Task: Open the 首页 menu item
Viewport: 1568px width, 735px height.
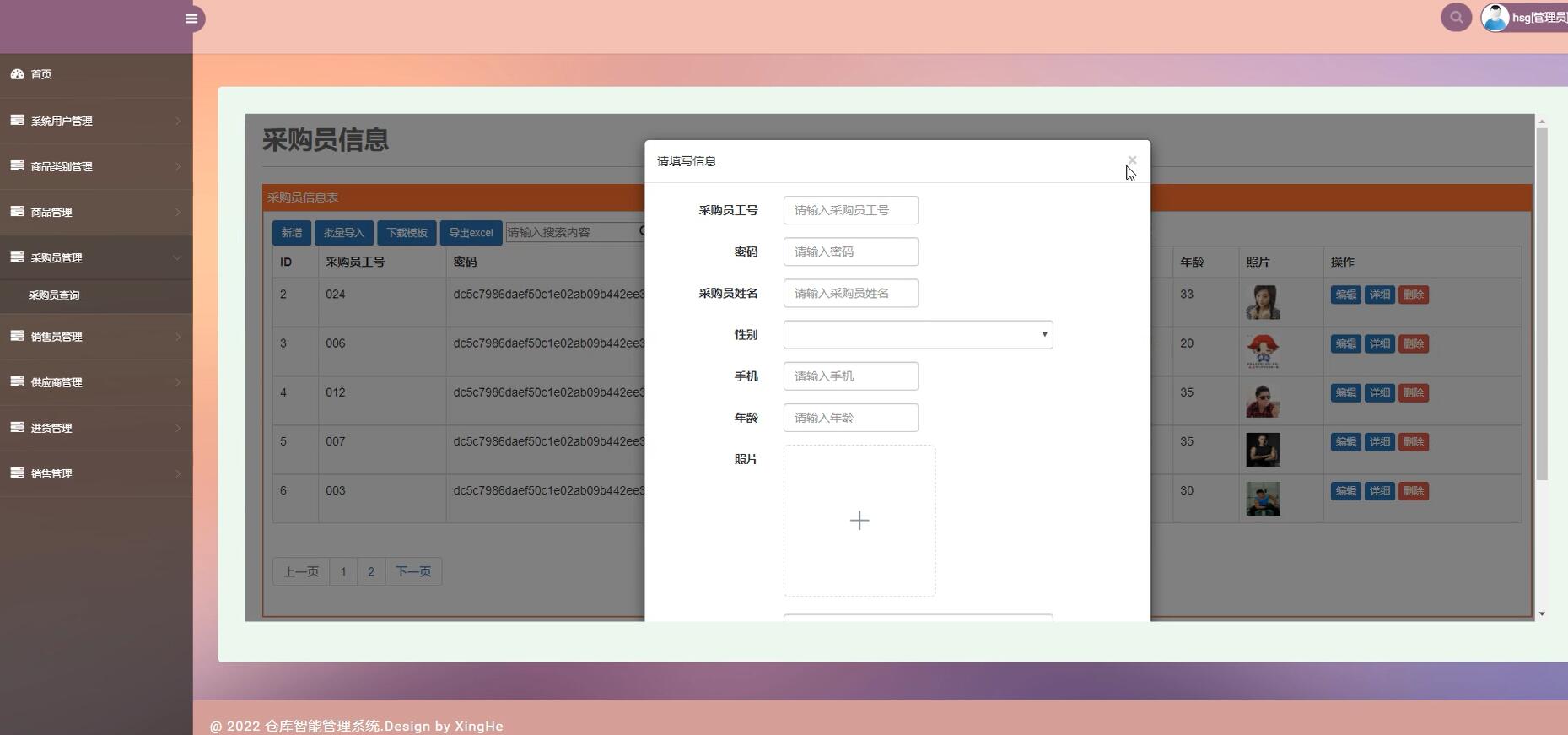Action: click(96, 74)
